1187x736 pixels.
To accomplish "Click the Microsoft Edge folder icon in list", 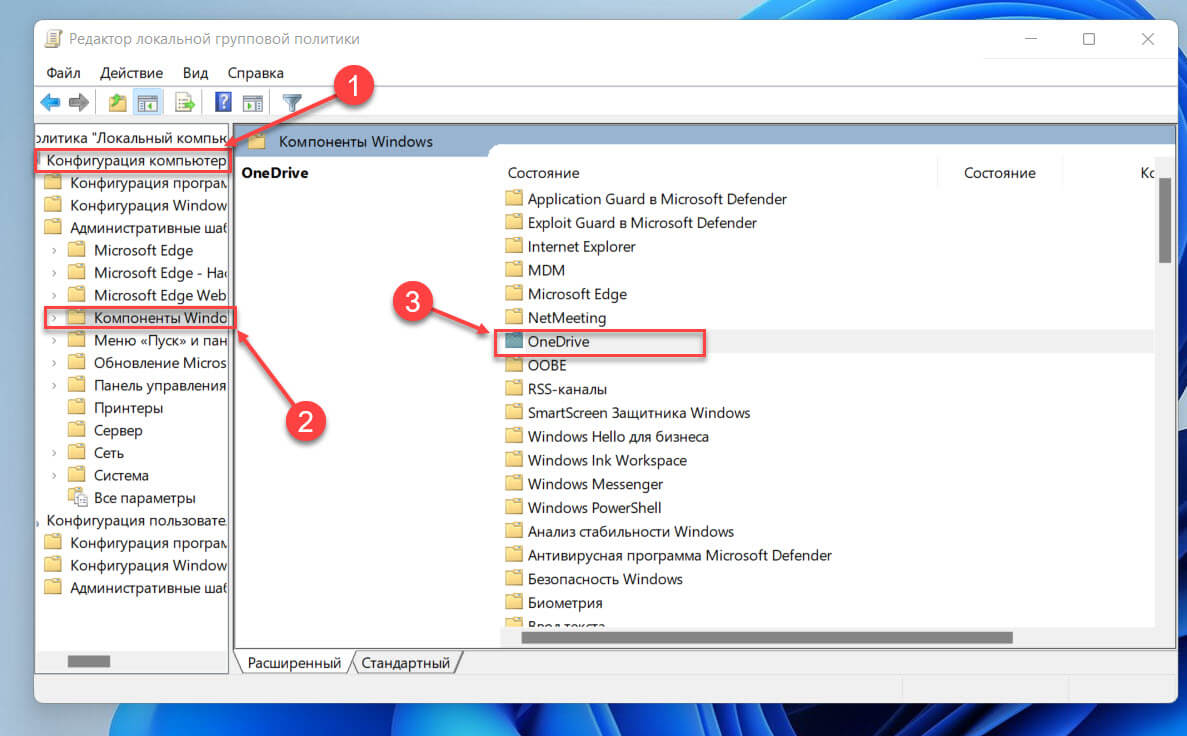I will pos(514,293).
